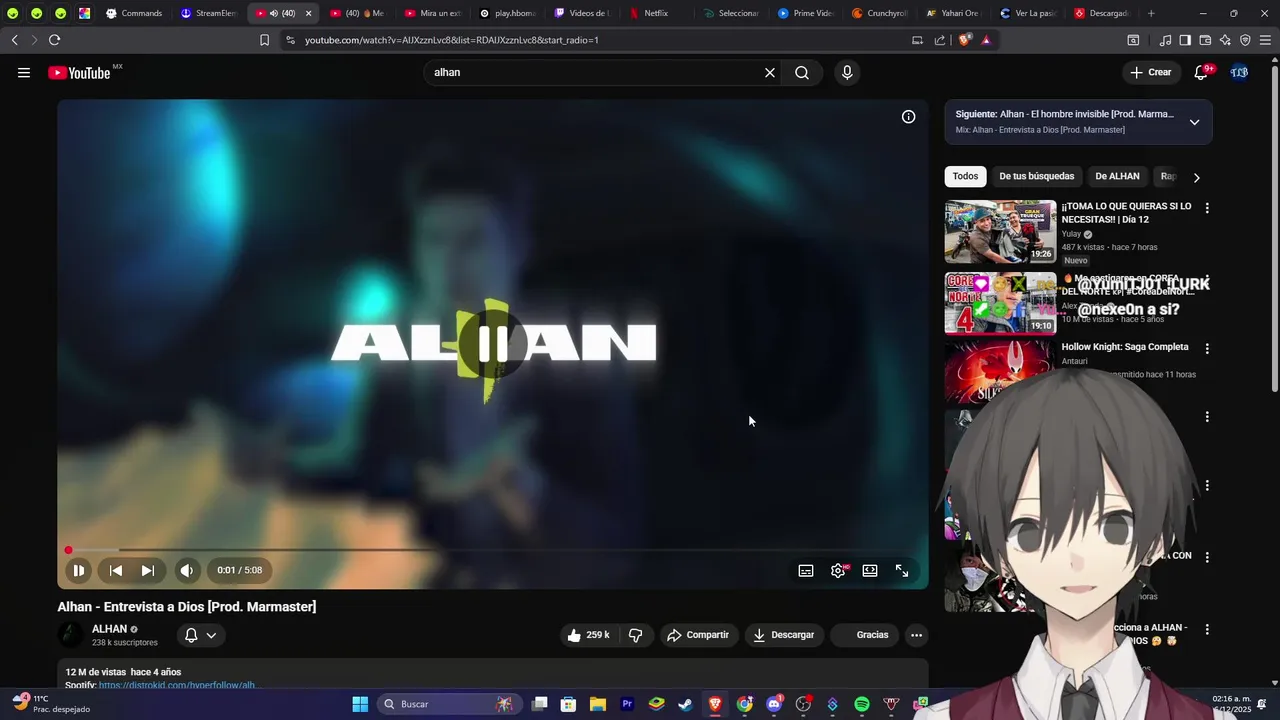The image size is (1280, 720).
Task: Switch to the Commands tab
Action: 134,13
